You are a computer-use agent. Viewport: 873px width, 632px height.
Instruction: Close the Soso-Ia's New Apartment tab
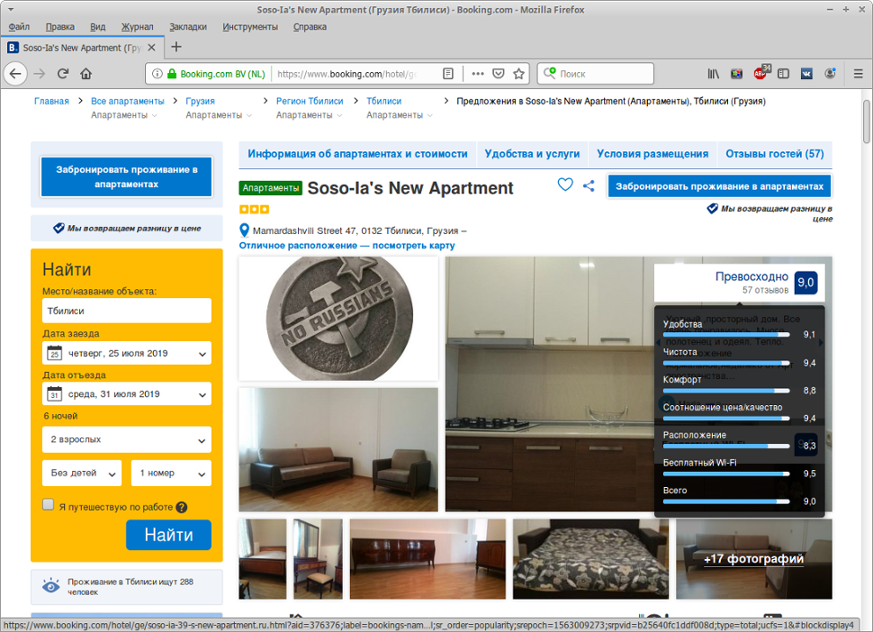(151, 48)
